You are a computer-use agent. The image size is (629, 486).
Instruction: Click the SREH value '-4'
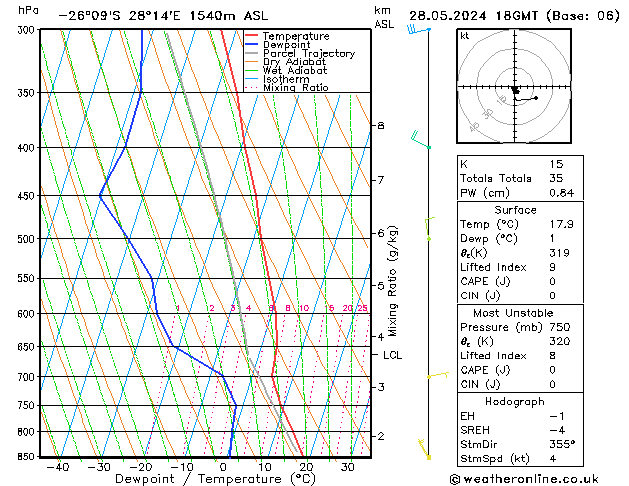coord(557,430)
